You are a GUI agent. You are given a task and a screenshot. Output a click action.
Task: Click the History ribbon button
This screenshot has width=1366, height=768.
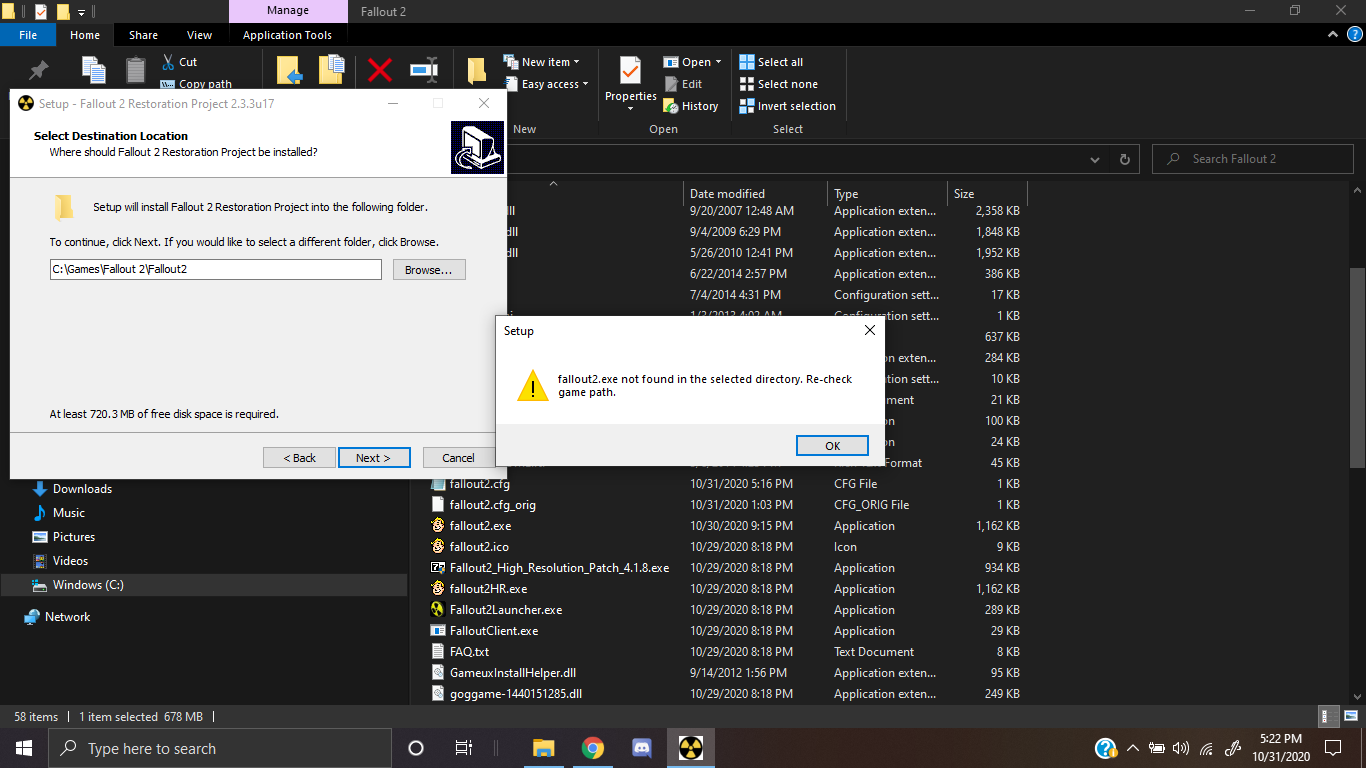point(691,106)
